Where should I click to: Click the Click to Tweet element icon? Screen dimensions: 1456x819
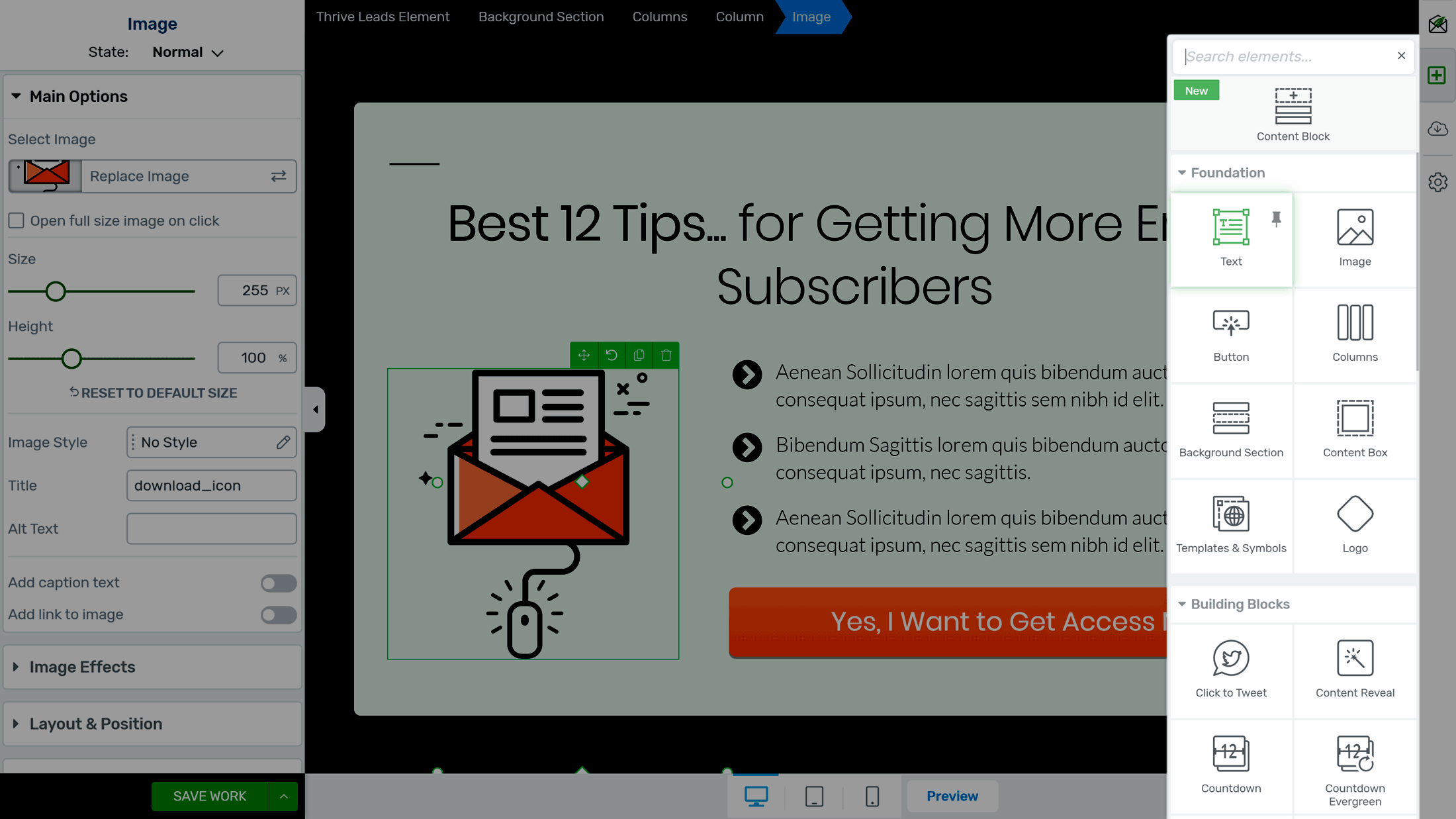pyautogui.click(x=1230, y=658)
